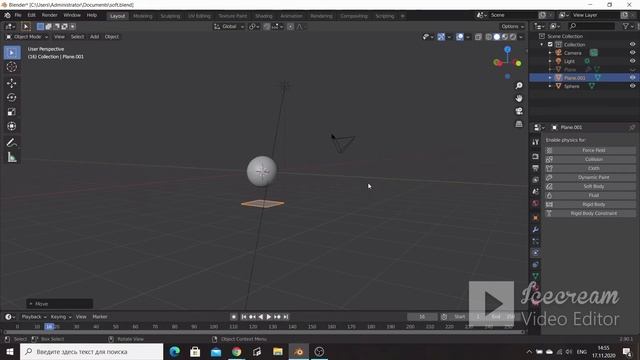Switch to Solid viewport shading
The height and width of the screenshot is (360, 640).
(497, 37)
